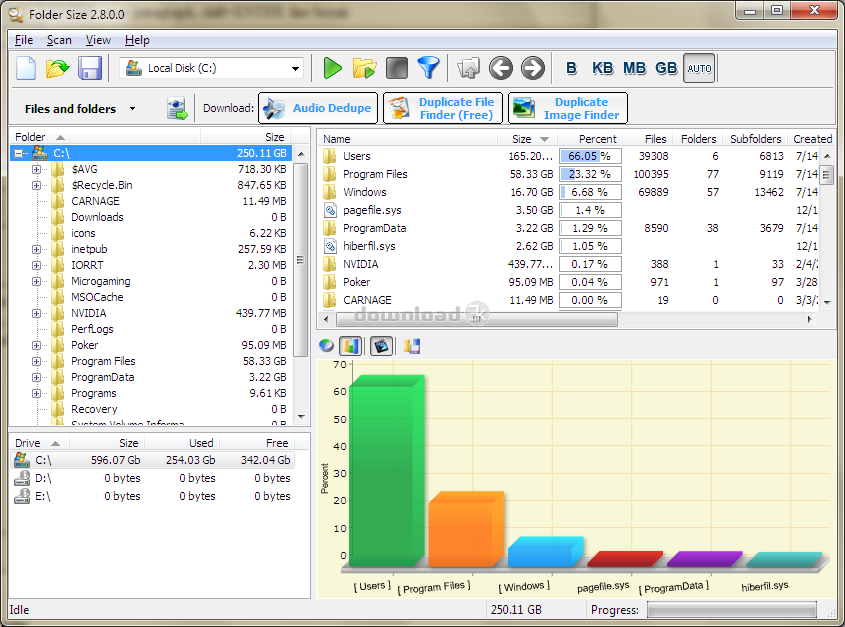Start scan with the green play button
845x627 pixels.
333,68
